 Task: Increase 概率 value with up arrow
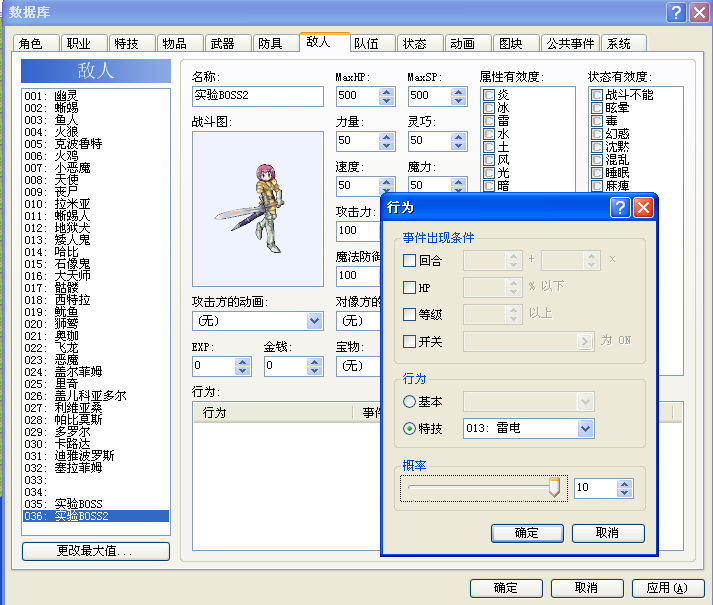(x=625, y=484)
